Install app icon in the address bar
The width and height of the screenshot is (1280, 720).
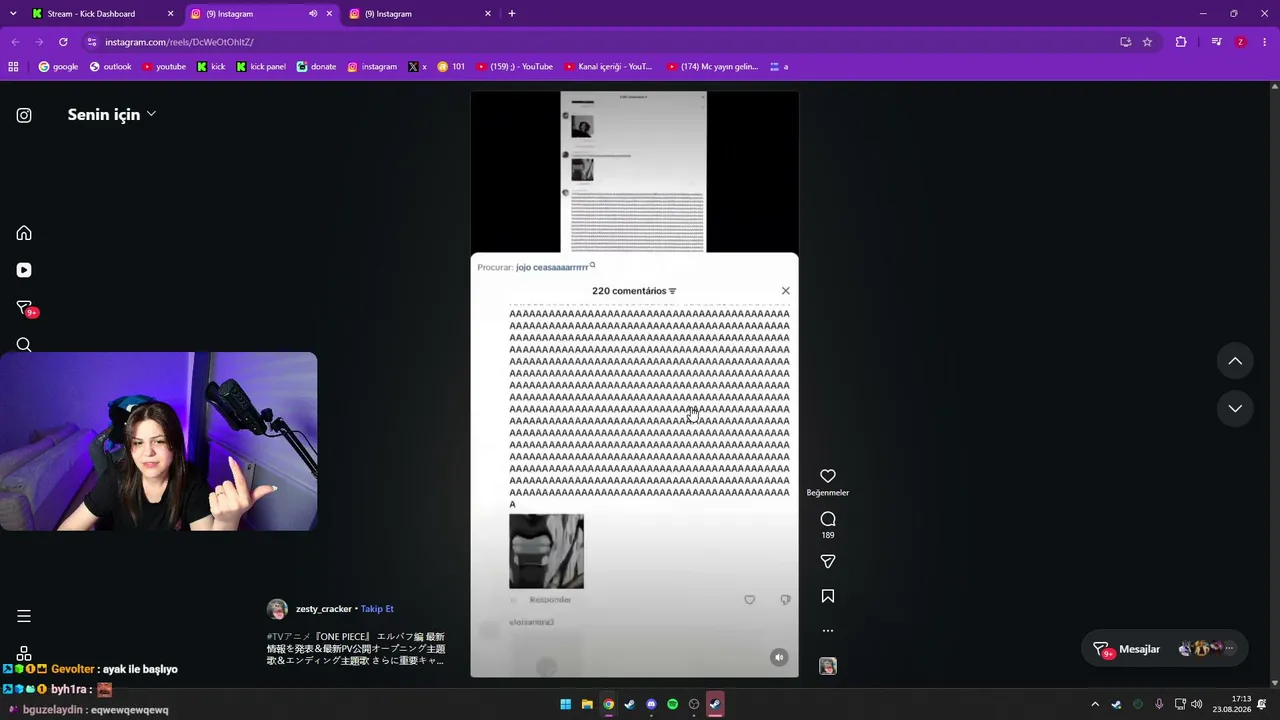point(1125,42)
